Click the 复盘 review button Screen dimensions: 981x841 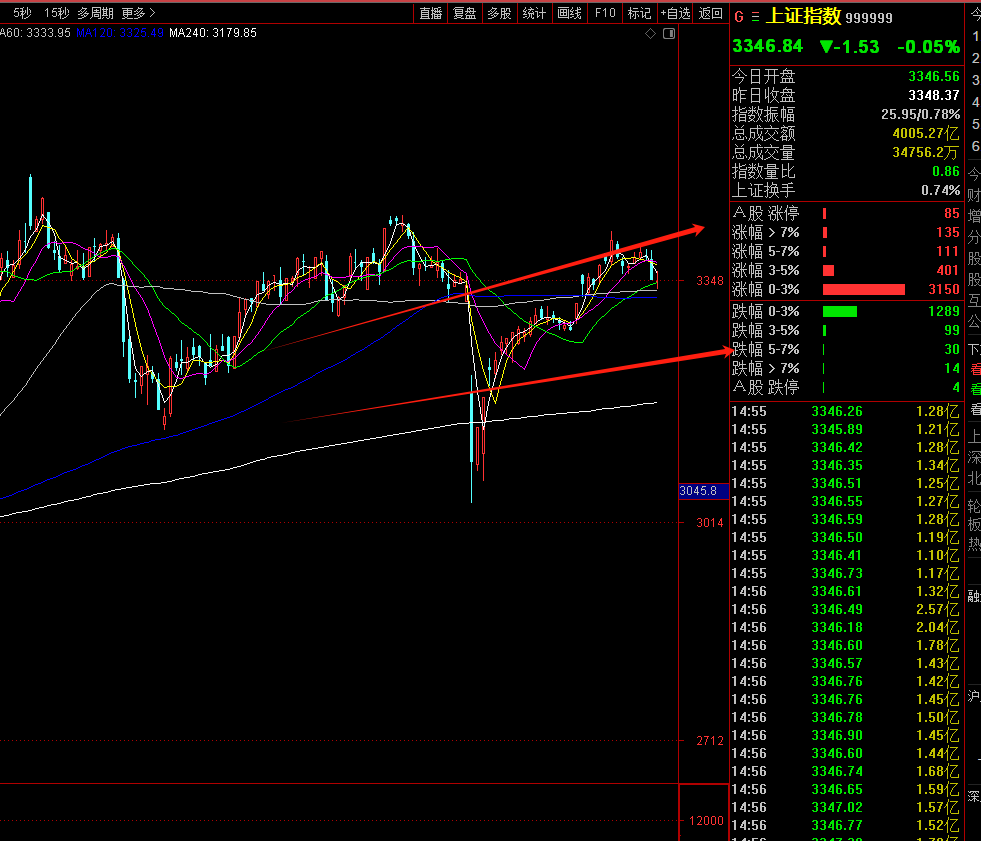(464, 13)
